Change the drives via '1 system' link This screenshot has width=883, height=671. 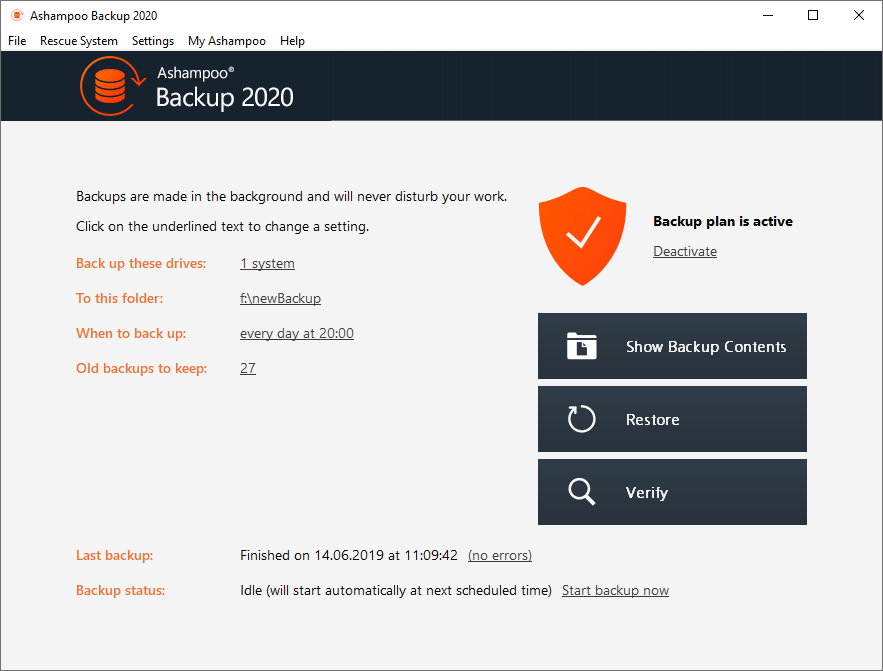[267, 263]
